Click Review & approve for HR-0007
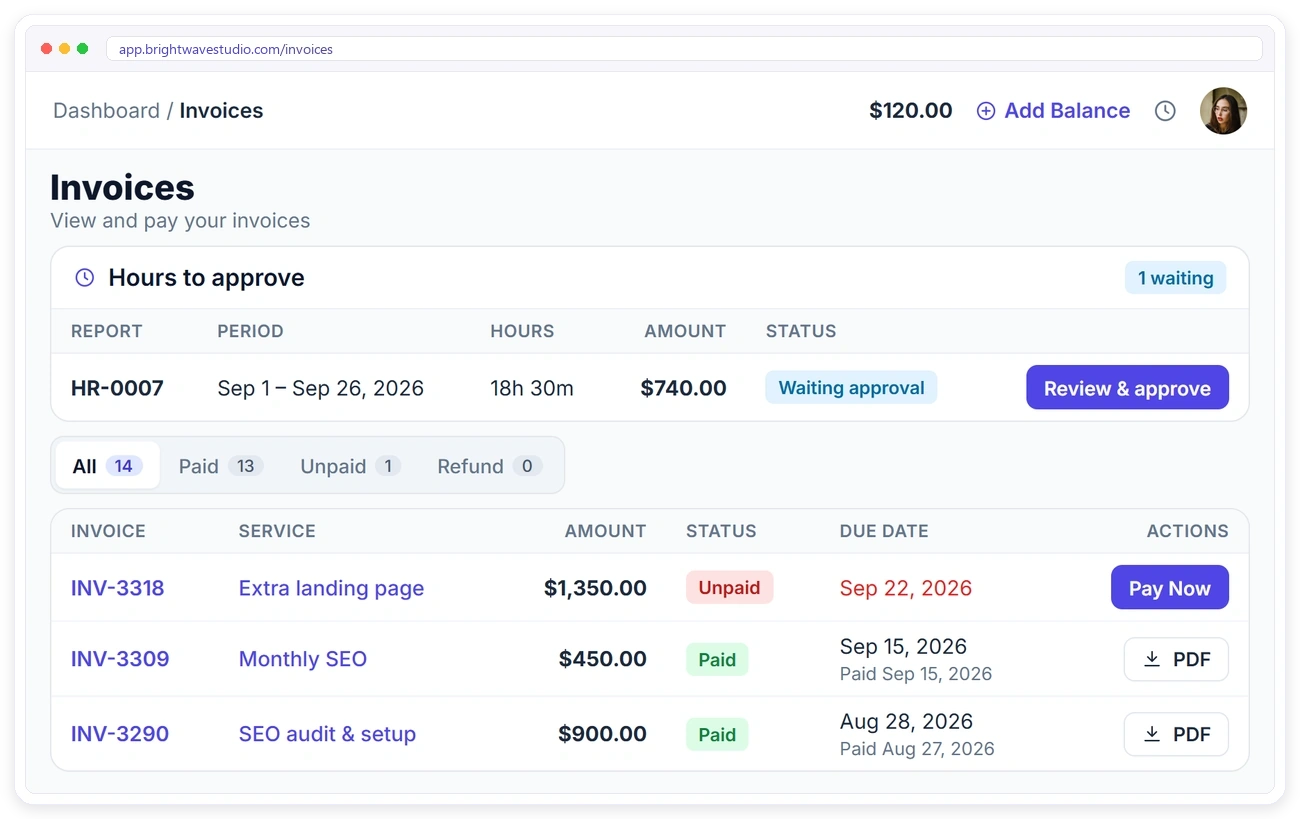 (1127, 388)
